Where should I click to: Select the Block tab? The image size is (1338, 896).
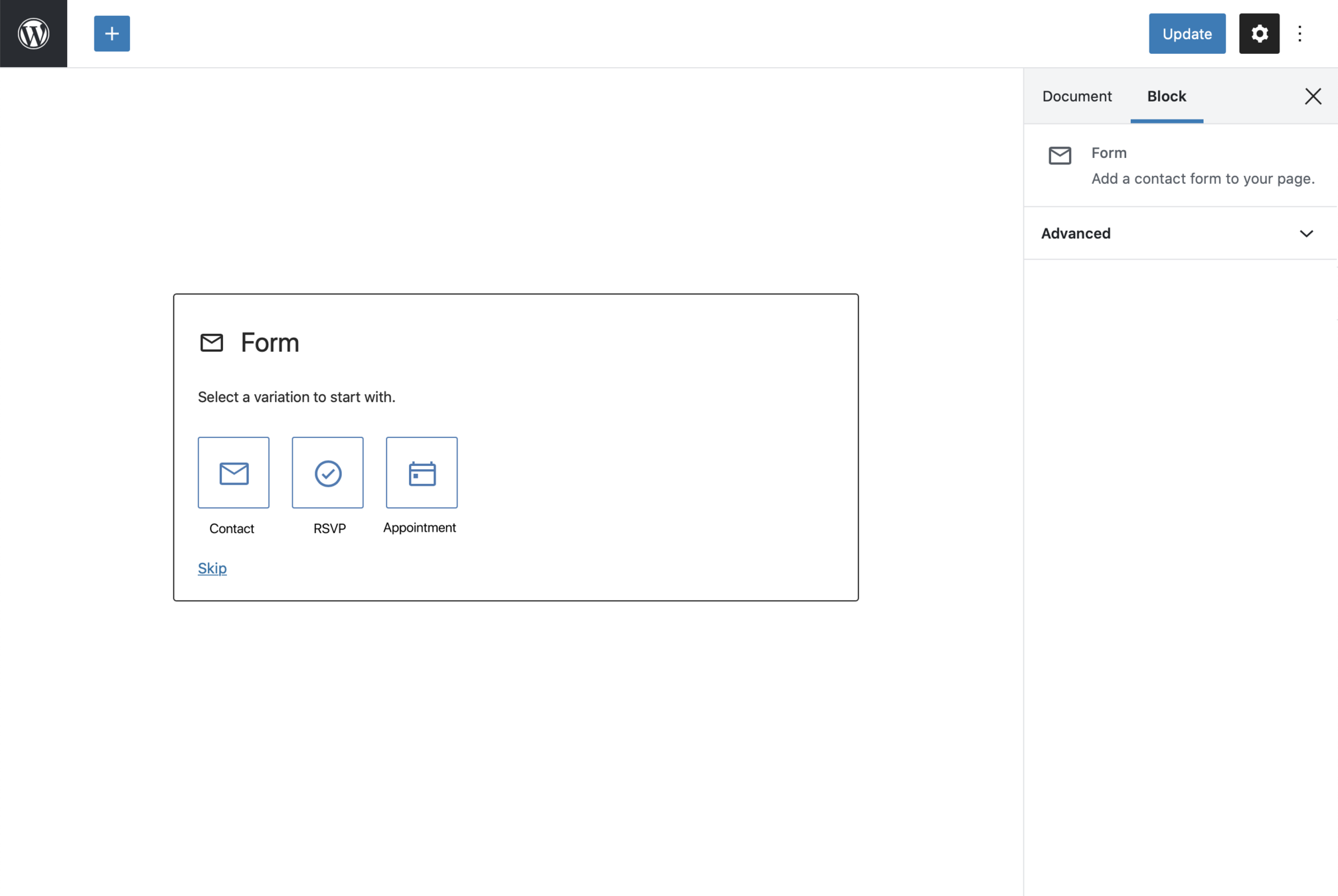point(1166,96)
